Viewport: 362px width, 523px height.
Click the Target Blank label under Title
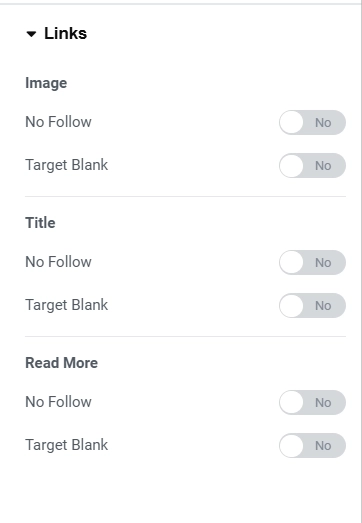click(x=67, y=305)
